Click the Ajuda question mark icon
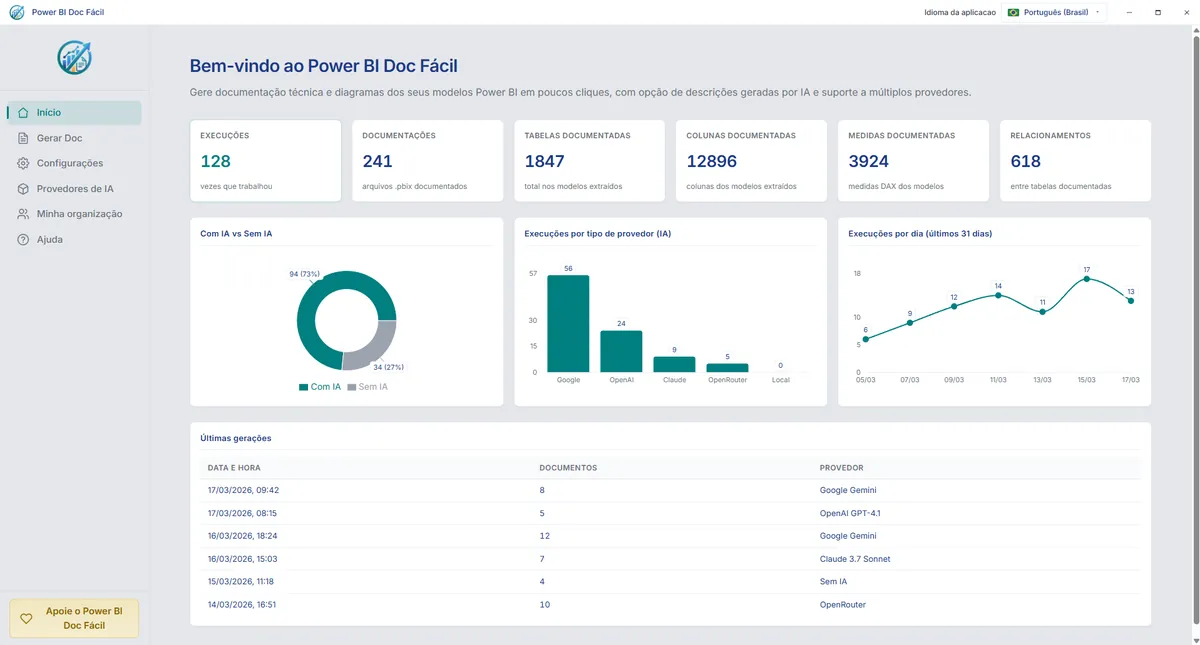 23,240
